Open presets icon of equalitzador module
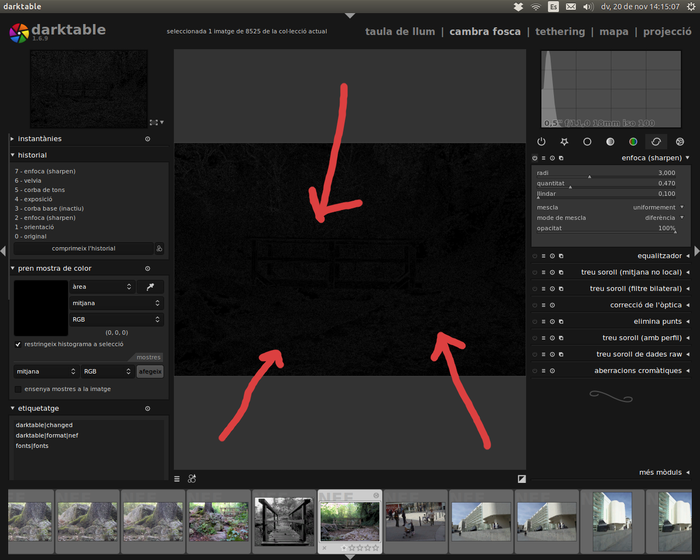Screen dimensions: 700x560 tap(543, 256)
